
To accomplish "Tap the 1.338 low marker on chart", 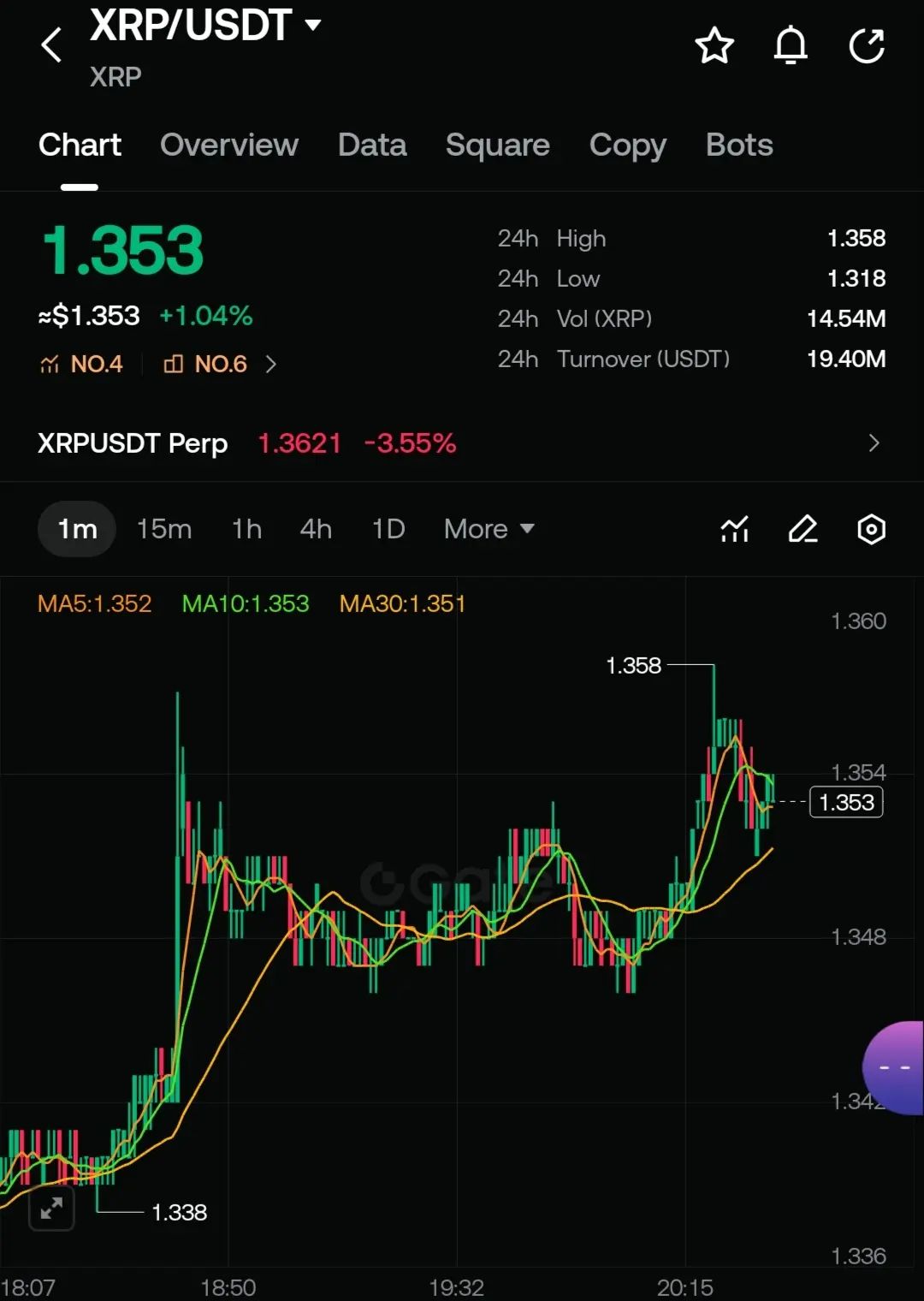I will pos(179,1212).
